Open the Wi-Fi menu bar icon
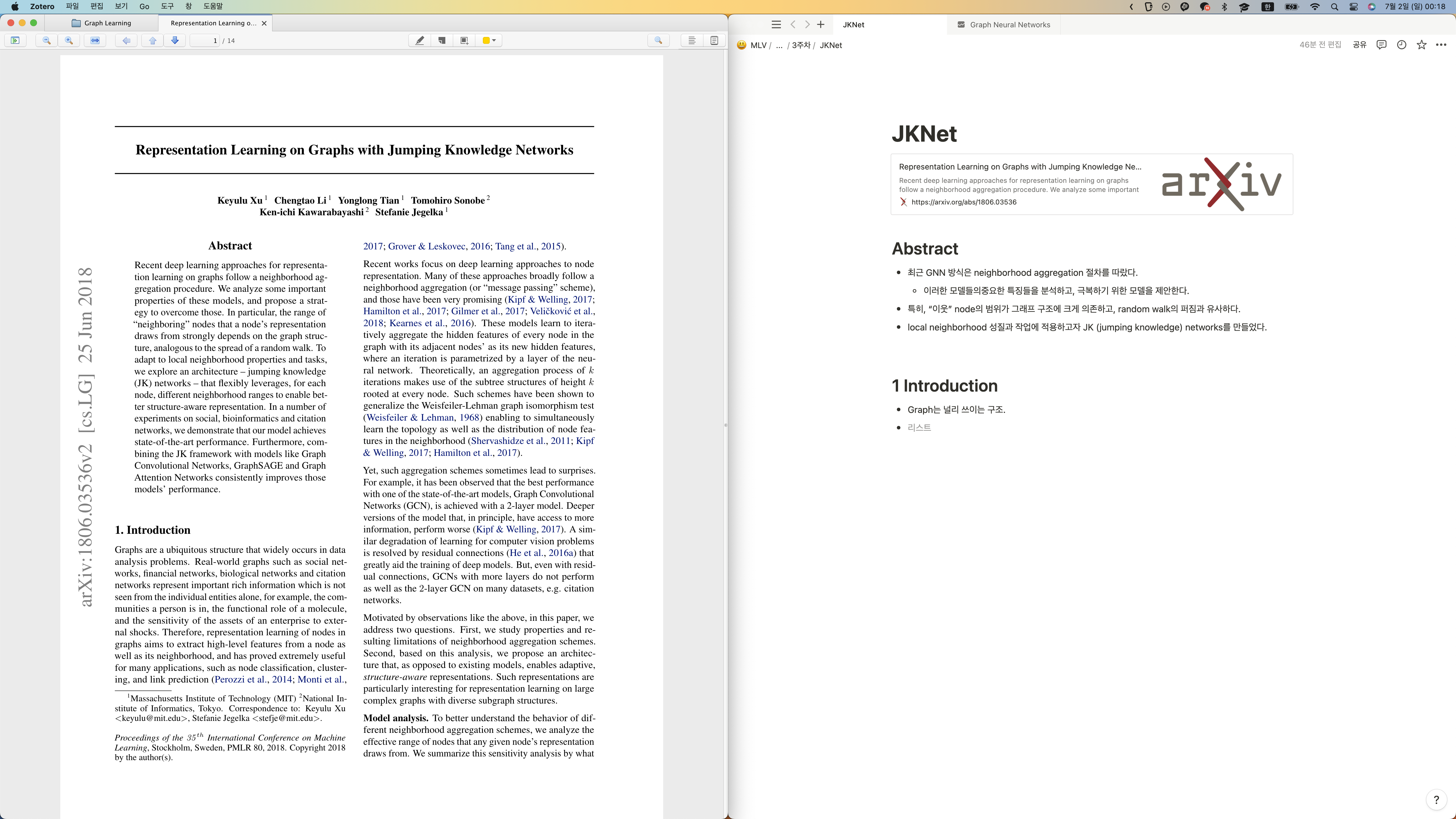 [x=1315, y=7]
